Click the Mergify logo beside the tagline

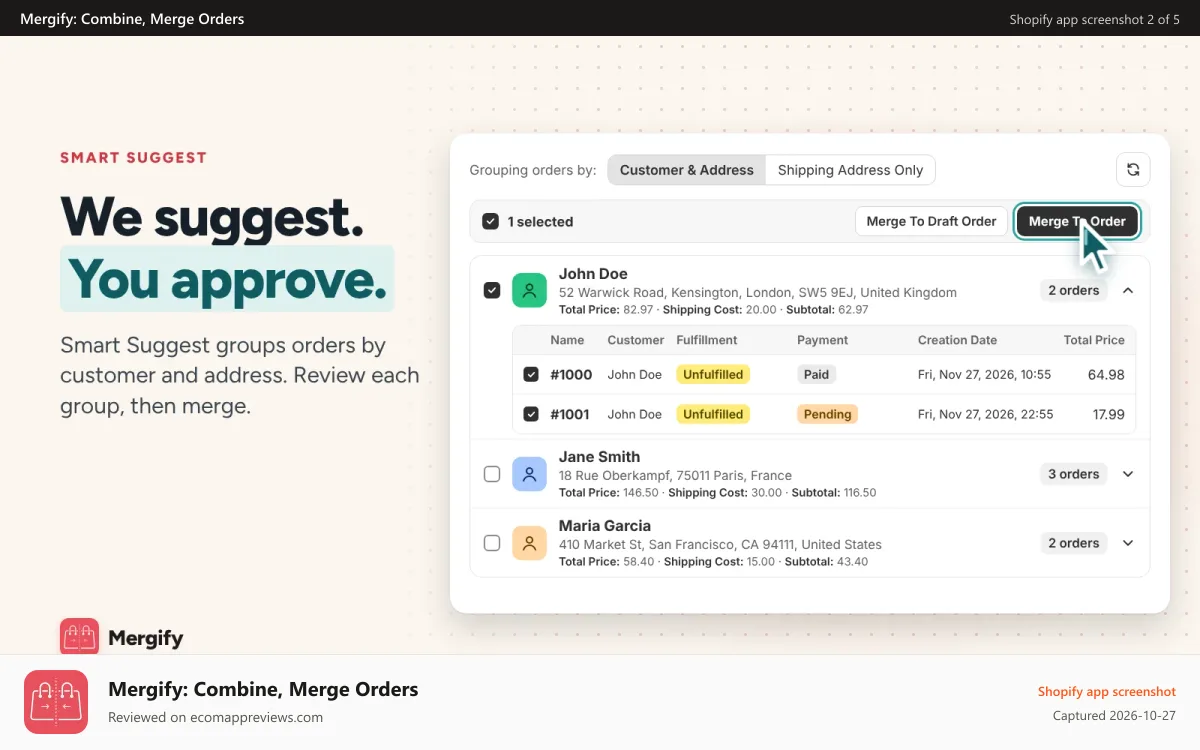click(x=79, y=637)
